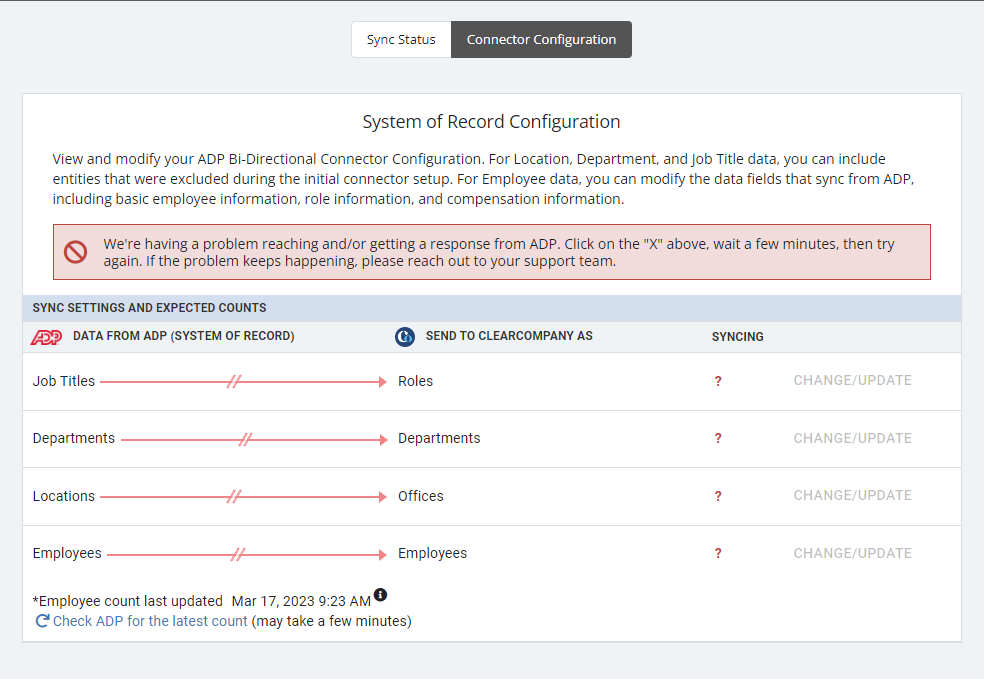Switch to the Sync Status tab
The image size is (984, 679).
(401, 40)
